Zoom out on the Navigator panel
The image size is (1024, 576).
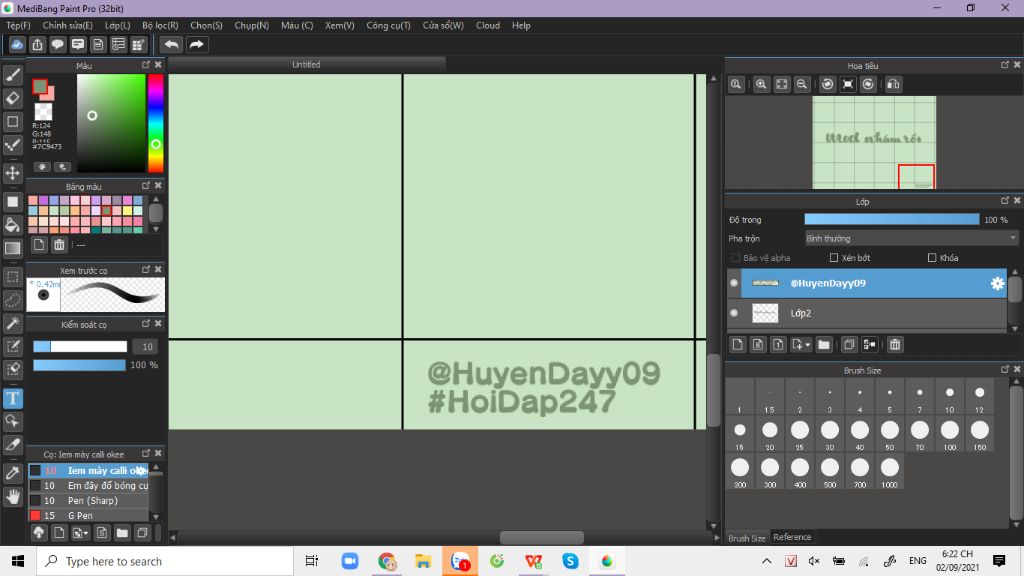(x=802, y=84)
